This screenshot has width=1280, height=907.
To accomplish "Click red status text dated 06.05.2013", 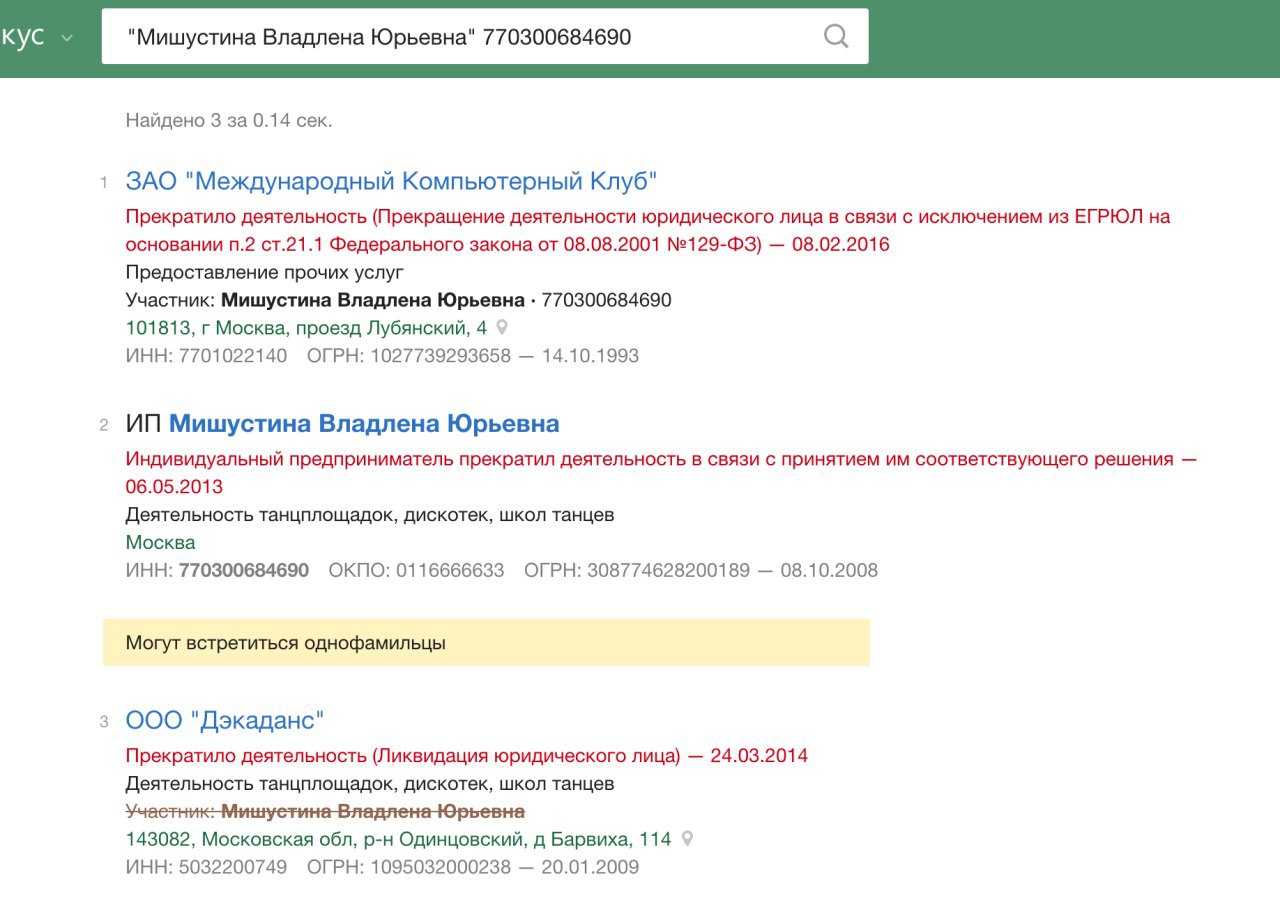I will point(661,473).
